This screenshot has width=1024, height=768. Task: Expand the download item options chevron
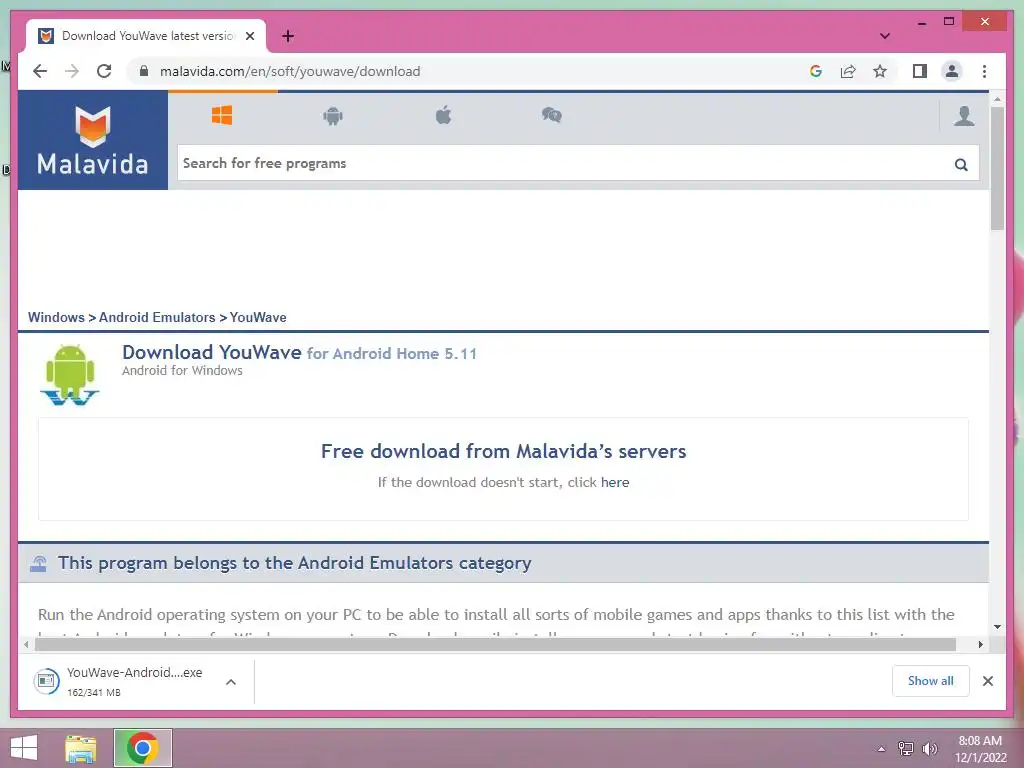click(231, 682)
